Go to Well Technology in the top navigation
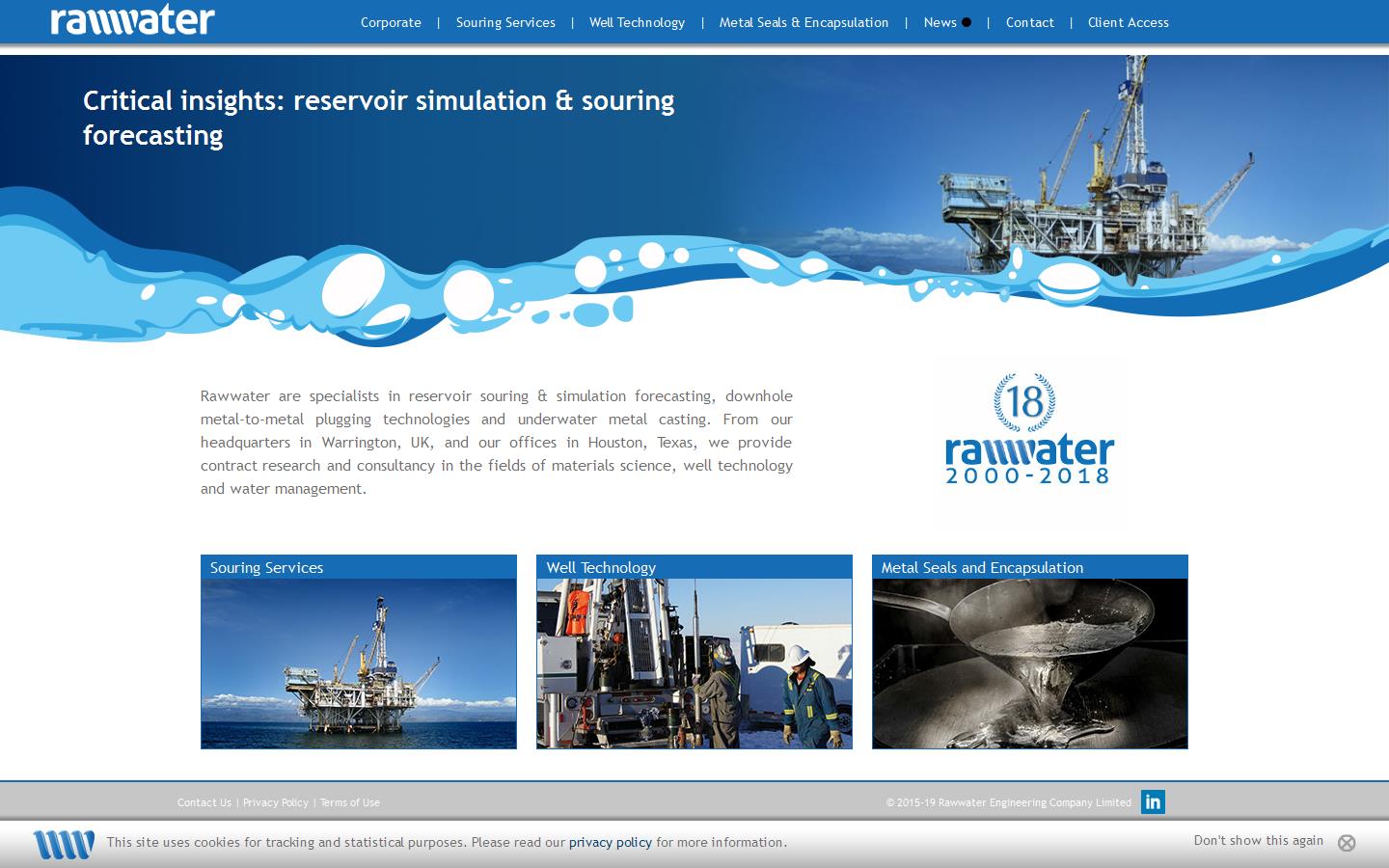 [x=637, y=22]
